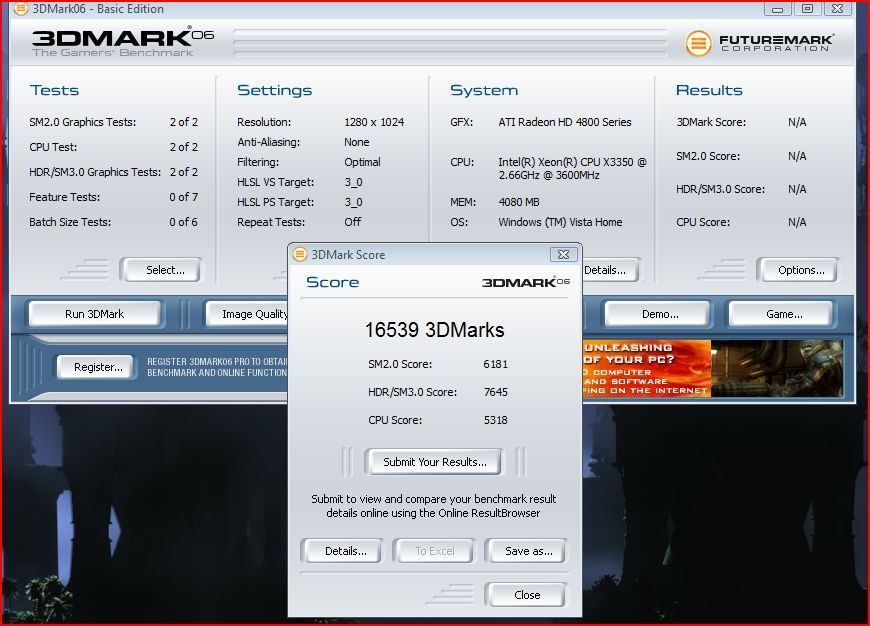Open the Options... results dialog
The height and width of the screenshot is (626, 870).
pos(798,270)
